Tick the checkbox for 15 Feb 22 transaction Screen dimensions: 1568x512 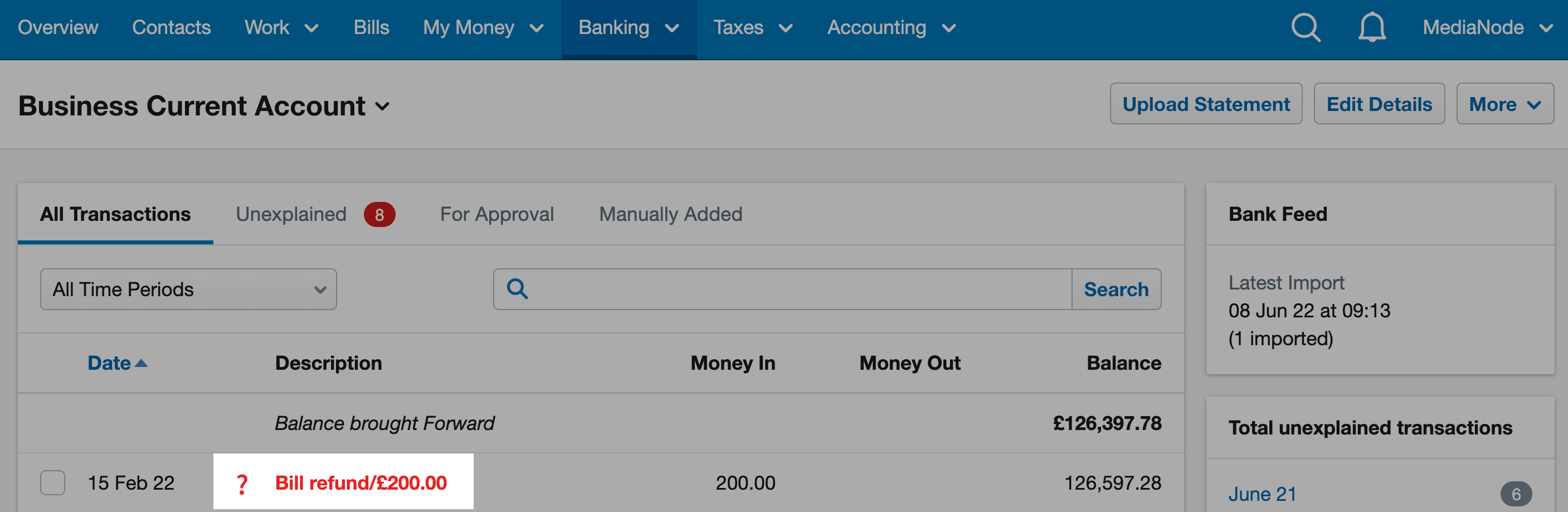[53, 483]
